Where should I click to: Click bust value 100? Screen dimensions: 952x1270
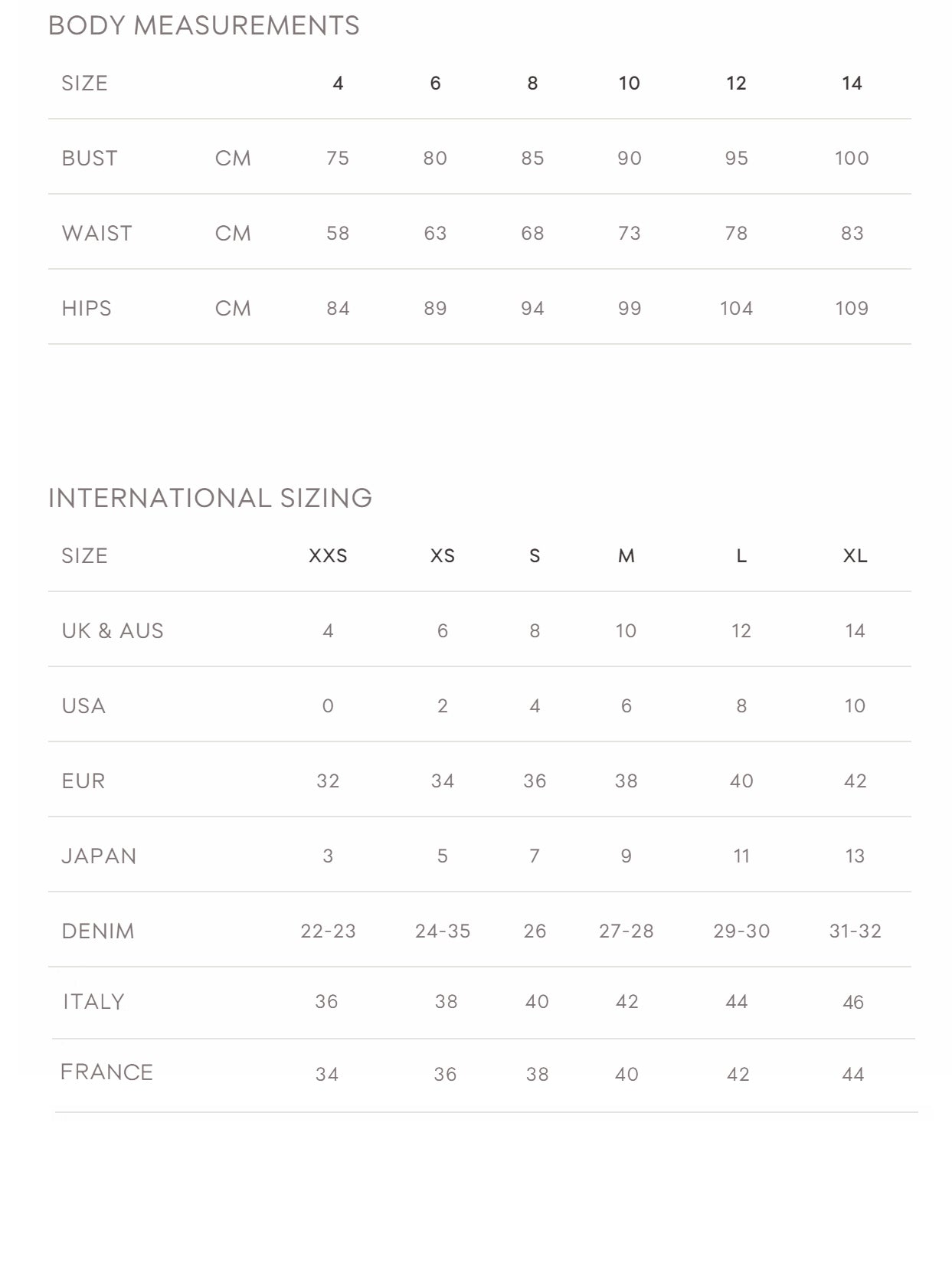pos(852,158)
